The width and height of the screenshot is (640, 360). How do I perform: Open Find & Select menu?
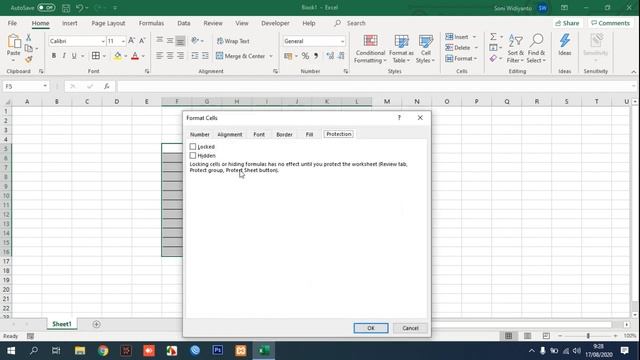click(536, 49)
